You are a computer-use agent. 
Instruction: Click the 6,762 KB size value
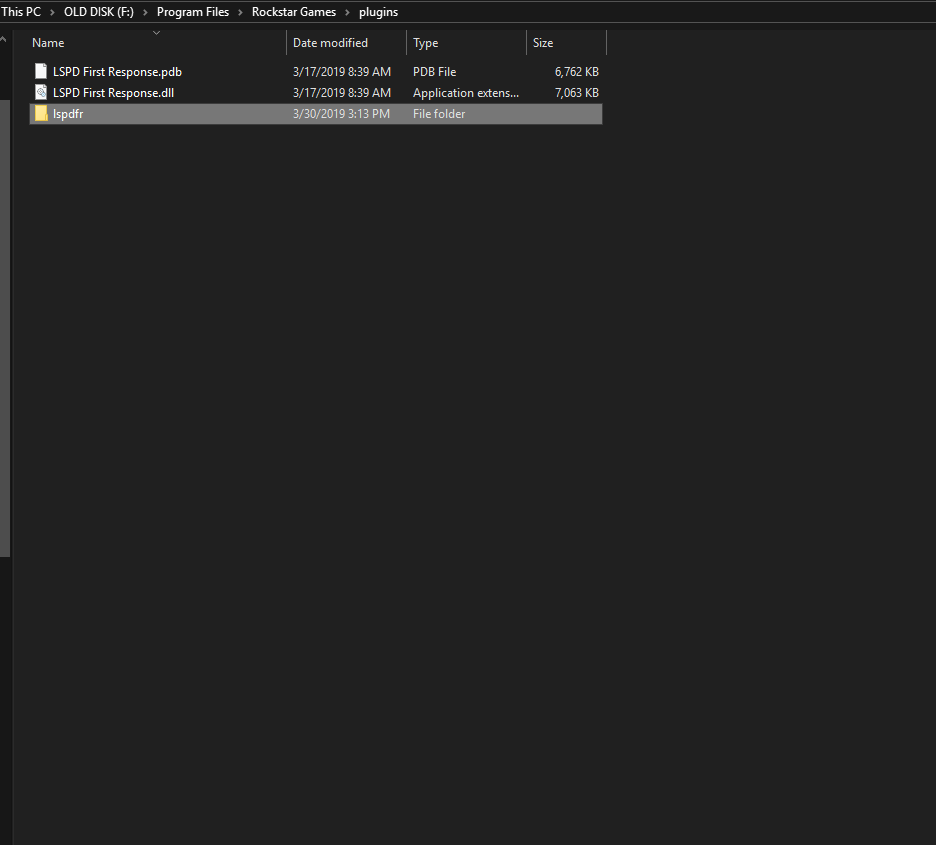pos(577,72)
